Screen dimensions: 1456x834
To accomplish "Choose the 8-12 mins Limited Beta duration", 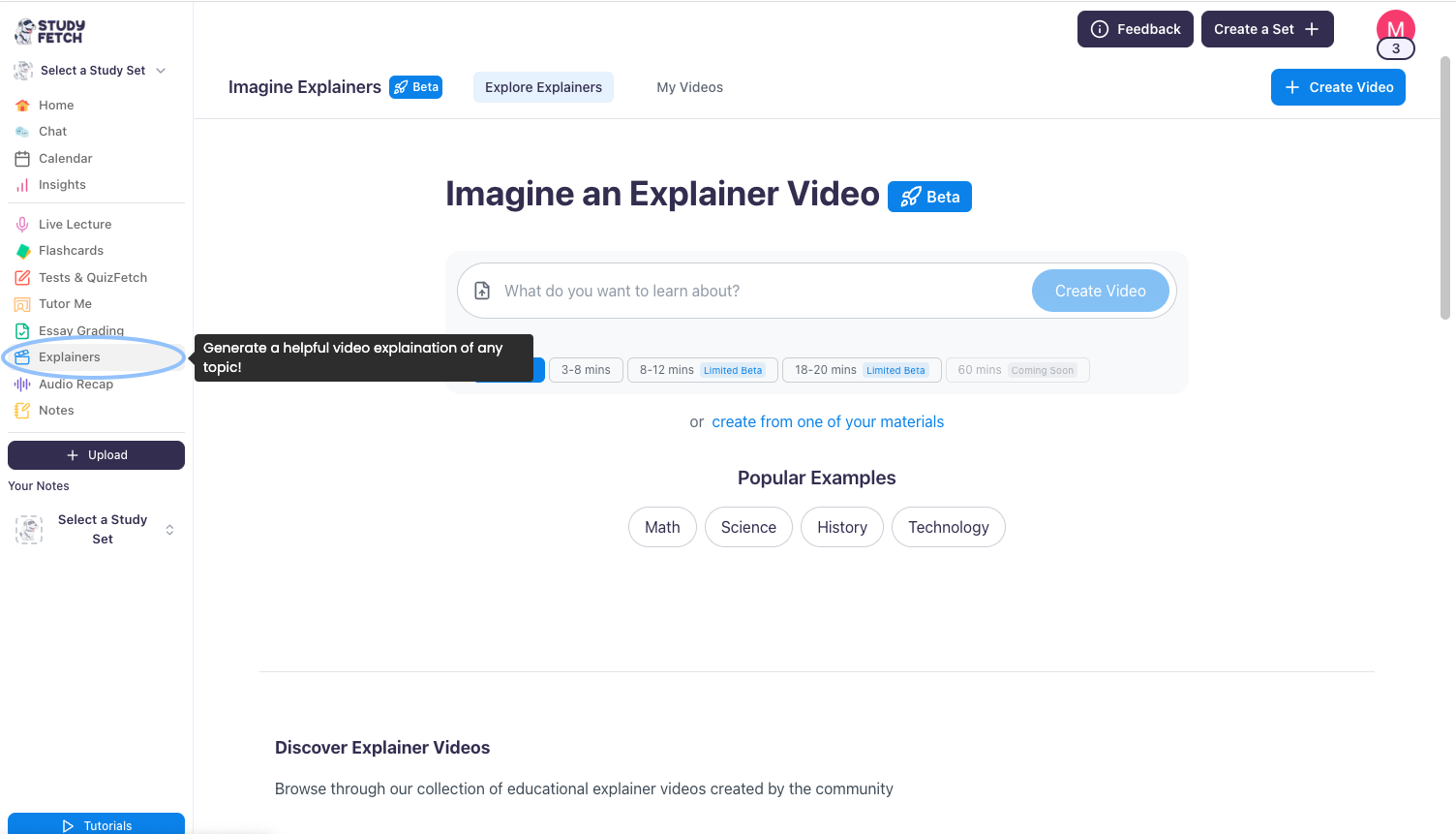I will tap(702, 370).
